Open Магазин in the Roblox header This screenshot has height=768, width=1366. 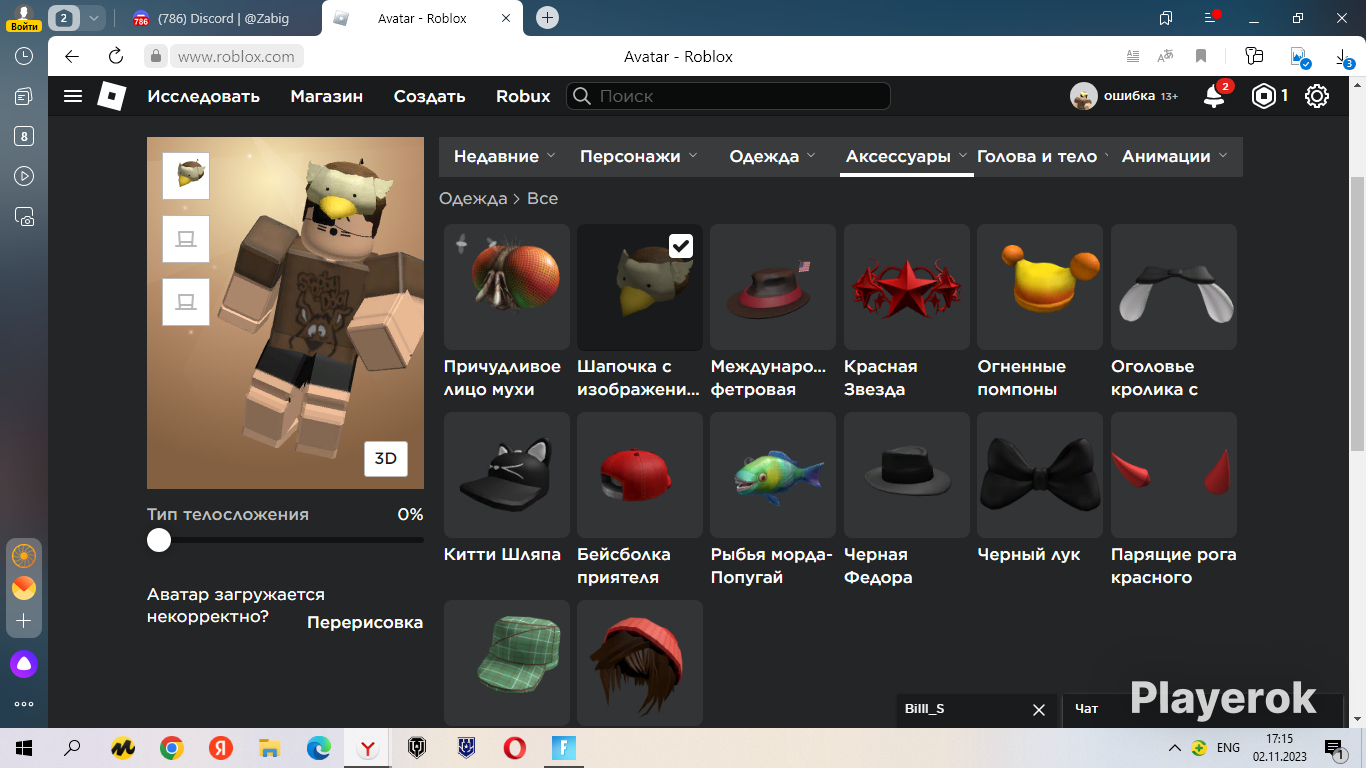coord(327,96)
